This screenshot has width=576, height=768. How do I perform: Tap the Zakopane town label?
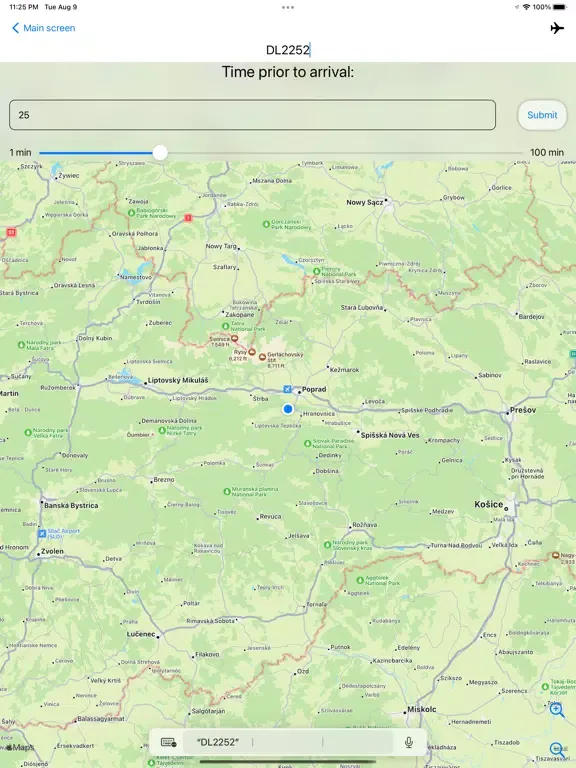240,315
